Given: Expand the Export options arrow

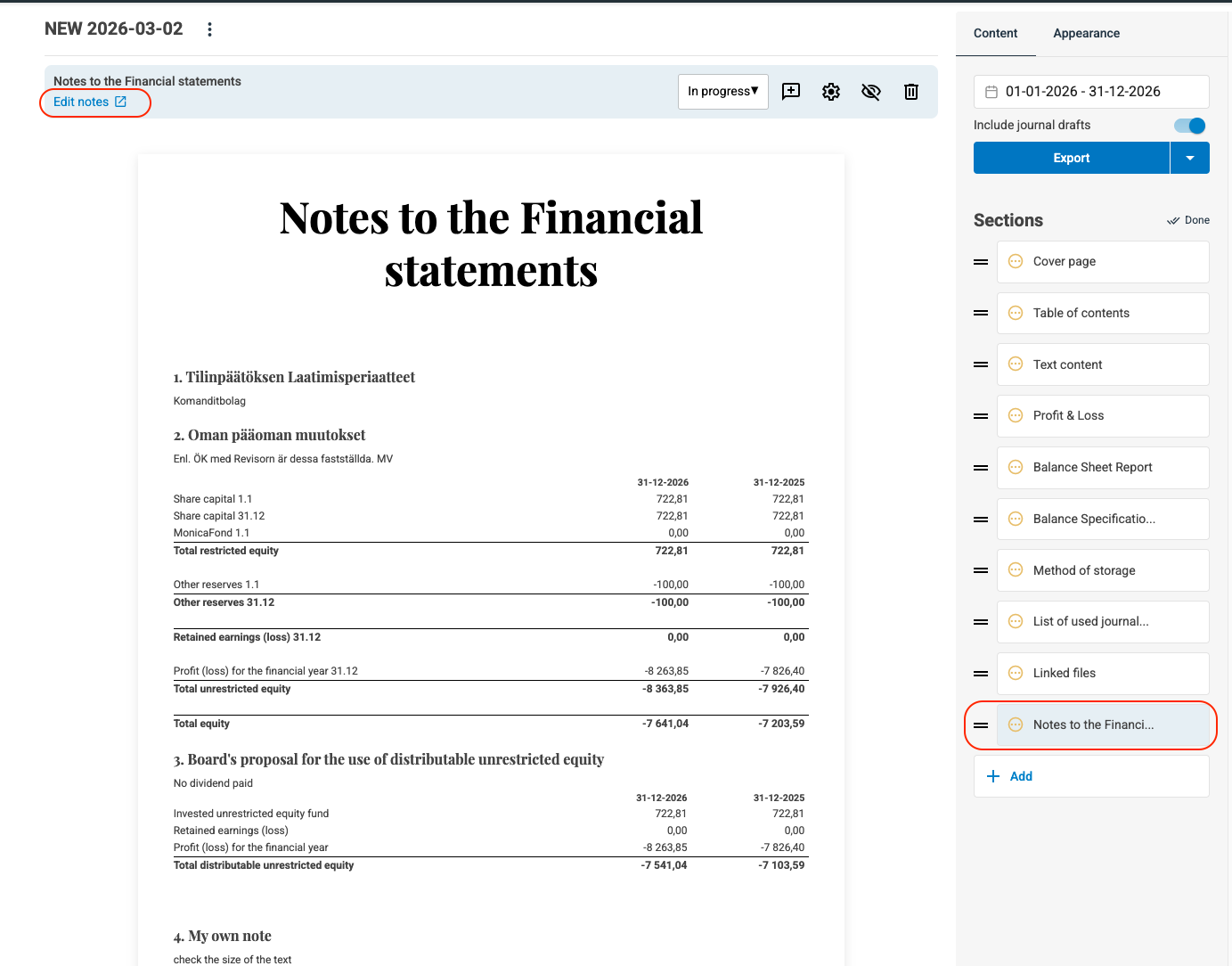Looking at the screenshot, I should [x=1189, y=158].
